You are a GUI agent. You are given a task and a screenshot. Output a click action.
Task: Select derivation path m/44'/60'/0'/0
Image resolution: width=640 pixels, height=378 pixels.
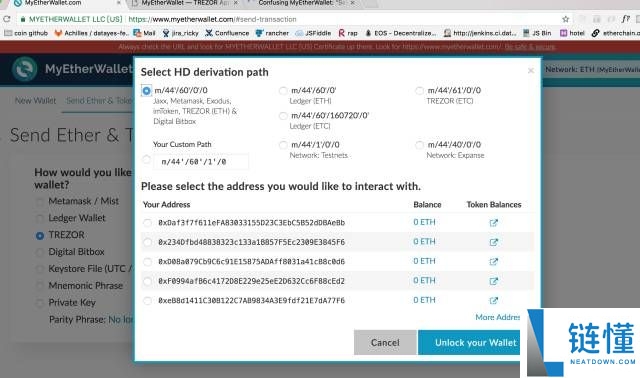(146, 91)
